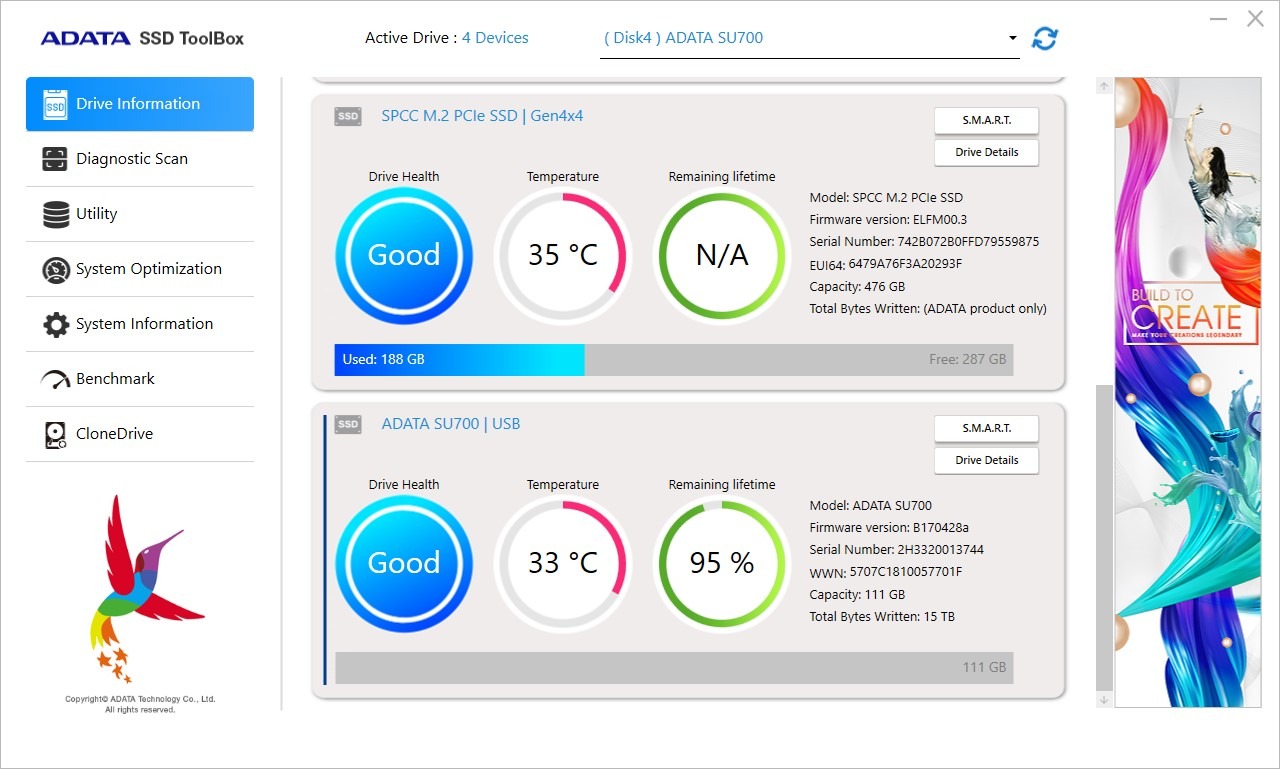This screenshot has height=769, width=1280.
Task: Click Serial Number: 742B072B0FFD79559875
Action: coord(924,242)
